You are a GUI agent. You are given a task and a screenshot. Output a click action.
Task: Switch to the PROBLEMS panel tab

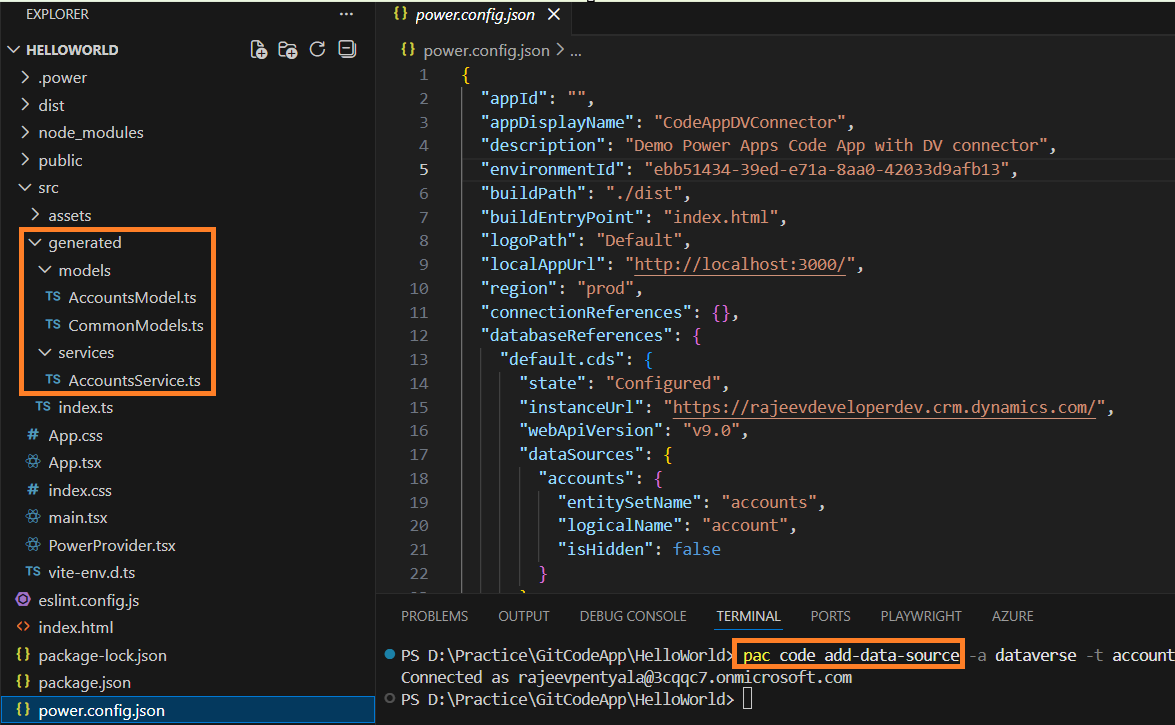click(434, 616)
